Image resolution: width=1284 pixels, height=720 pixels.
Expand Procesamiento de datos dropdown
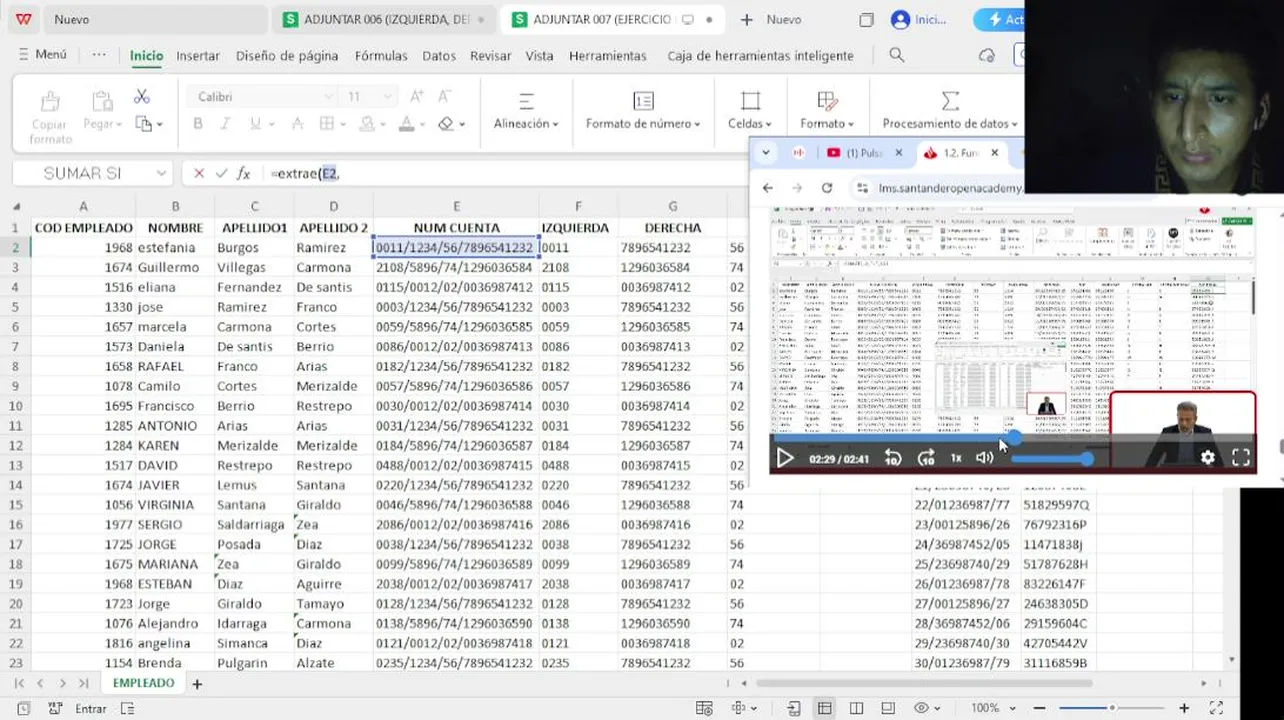coord(950,124)
